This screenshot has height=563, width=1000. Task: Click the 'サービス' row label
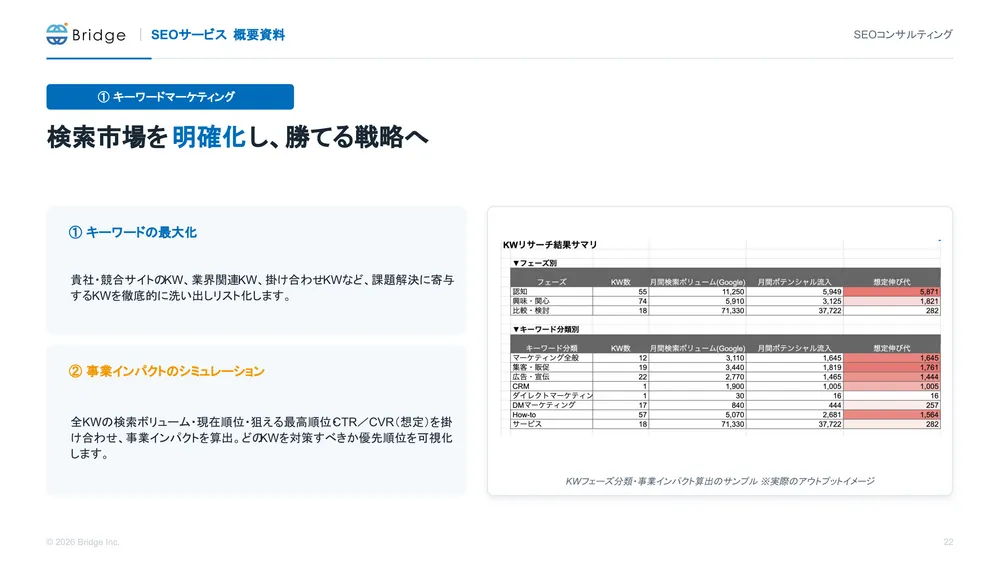[527, 424]
